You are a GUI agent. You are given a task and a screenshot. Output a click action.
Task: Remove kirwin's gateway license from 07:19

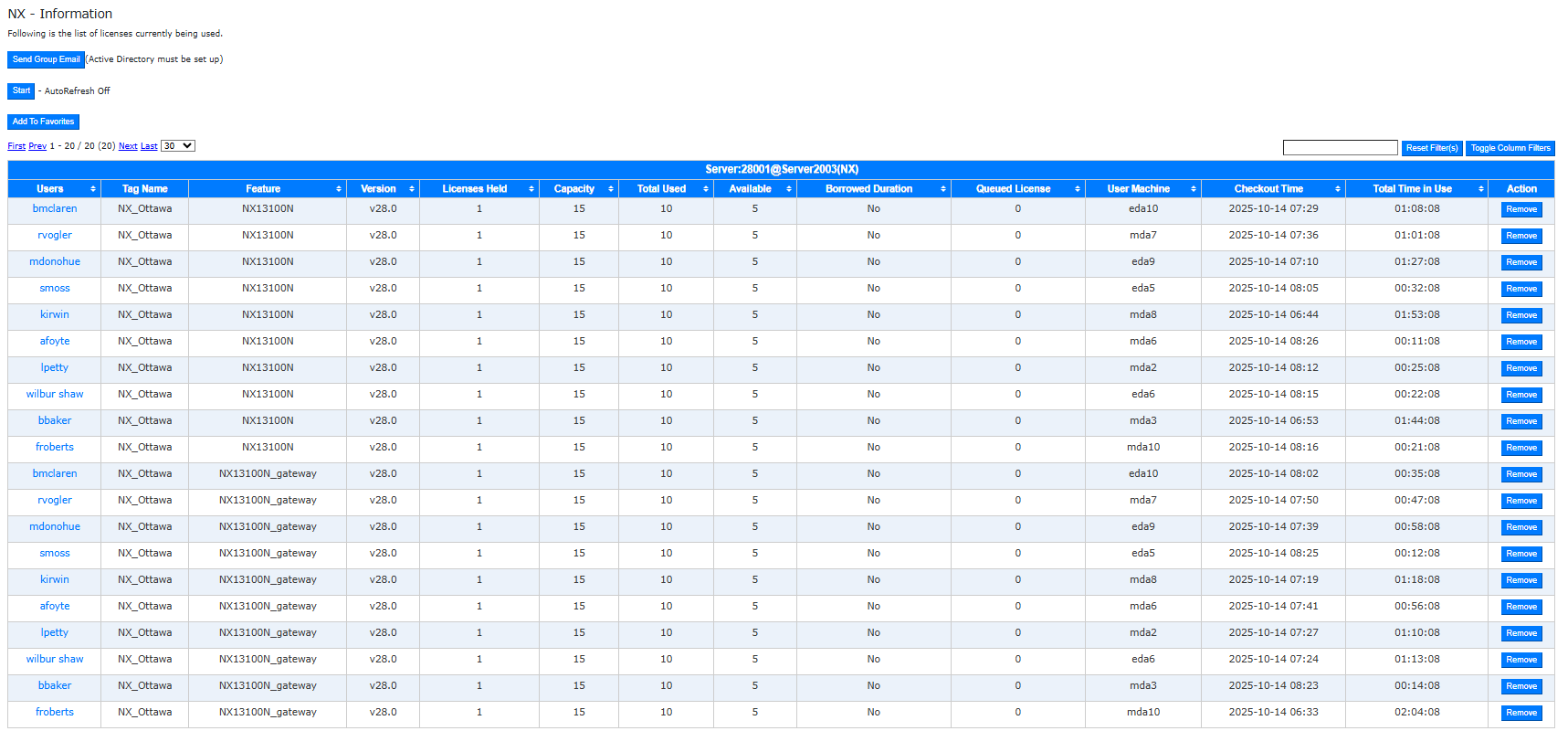tap(1521, 581)
